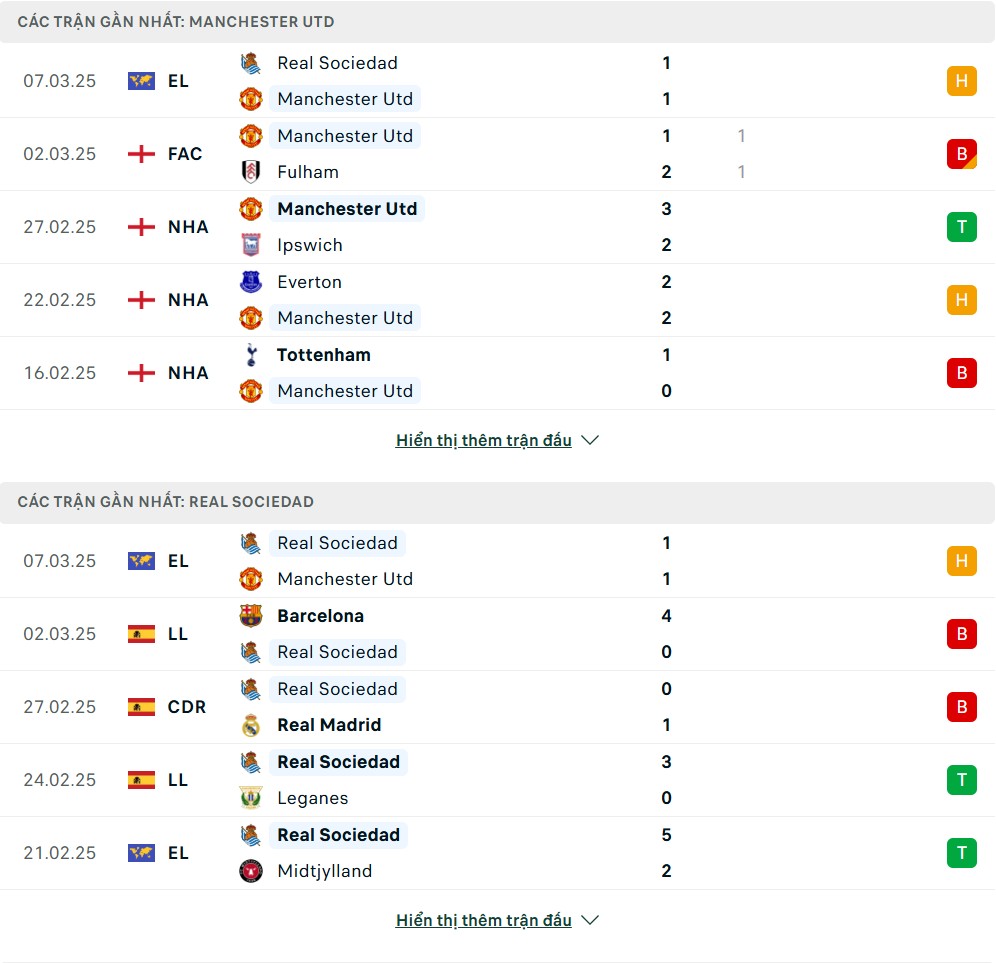The width and height of the screenshot is (996, 963).
Task: Click the red B badge for Tottenham match
Action: 962,373
